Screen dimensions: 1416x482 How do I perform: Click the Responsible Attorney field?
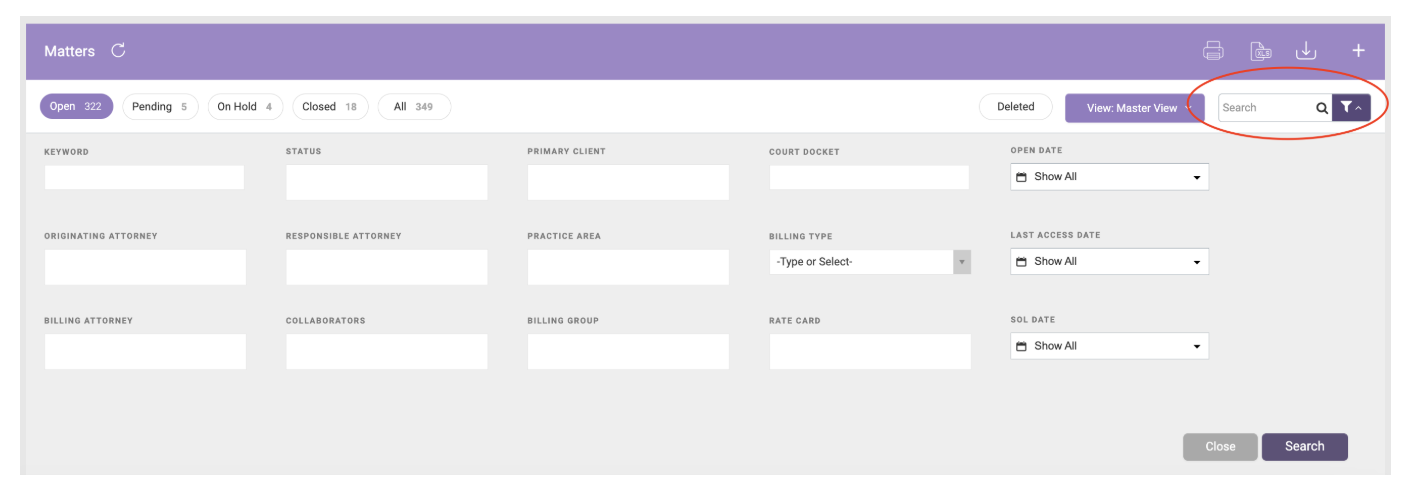(387, 267)
